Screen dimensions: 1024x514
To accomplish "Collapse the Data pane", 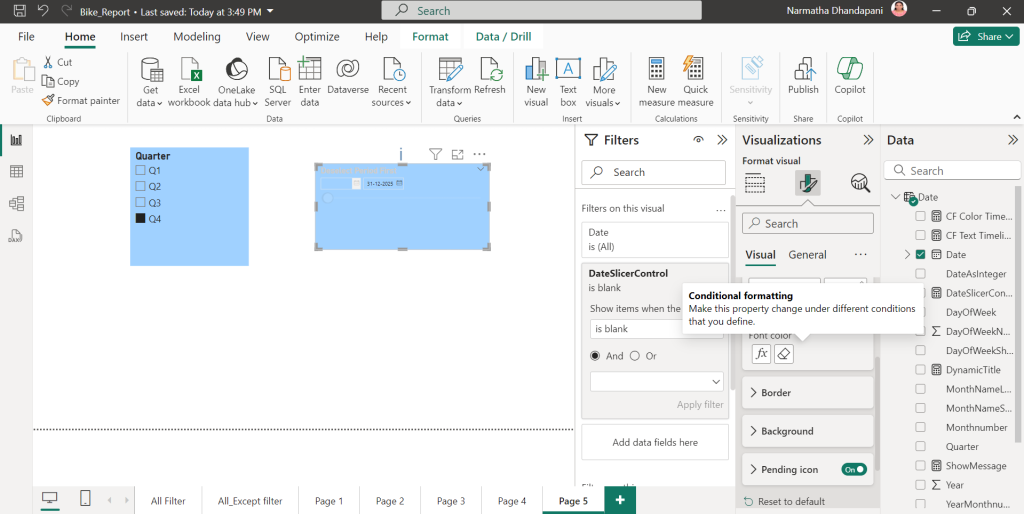I will [x=1012, y=140].
